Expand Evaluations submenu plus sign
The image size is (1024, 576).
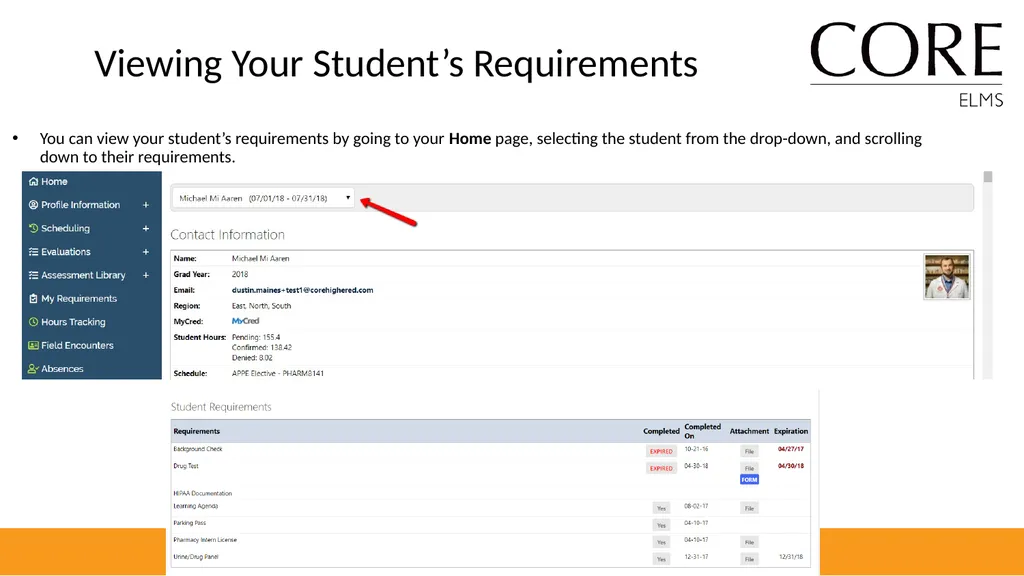[146, 252]
